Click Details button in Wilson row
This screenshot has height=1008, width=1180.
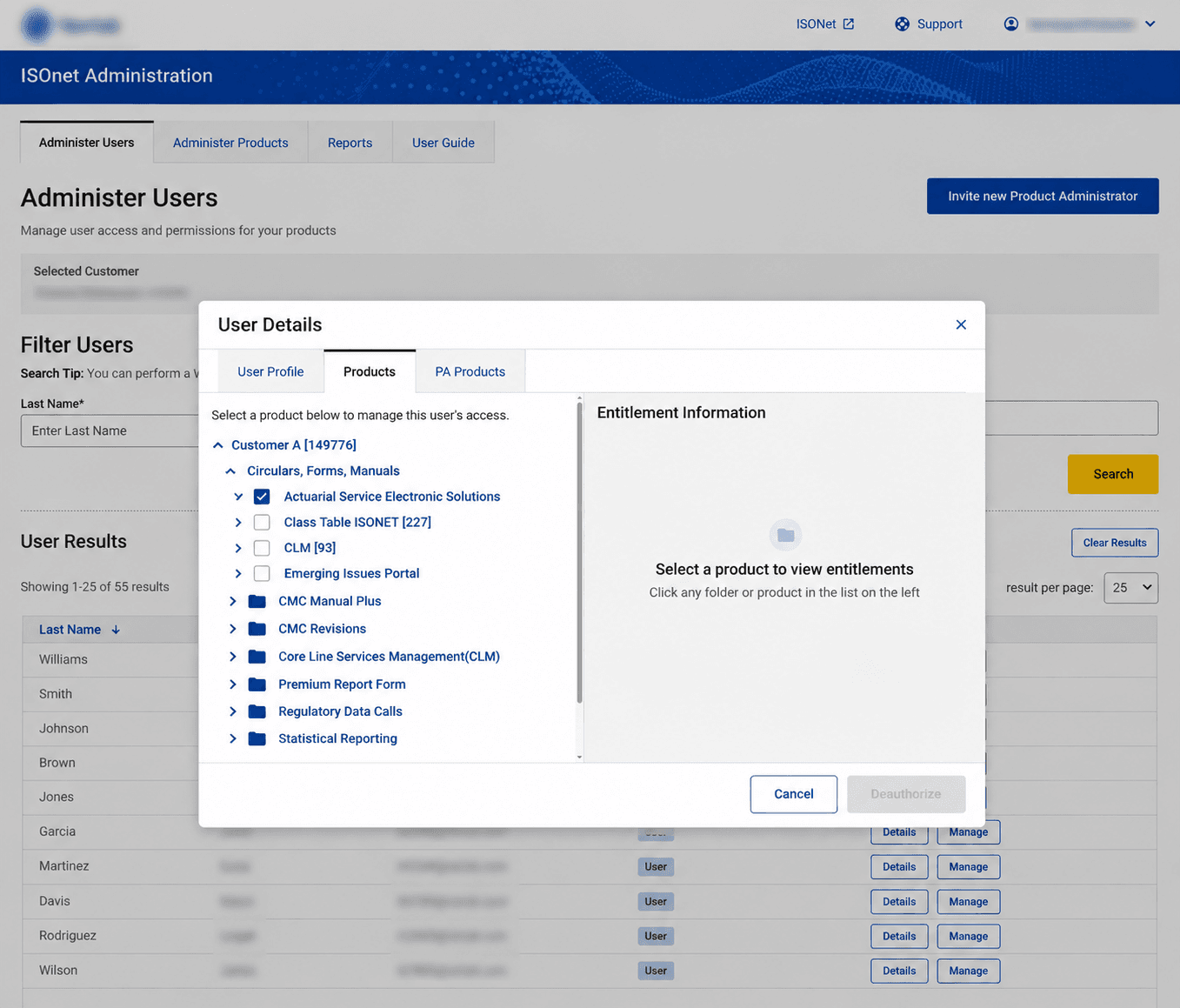tap(899, 971)
